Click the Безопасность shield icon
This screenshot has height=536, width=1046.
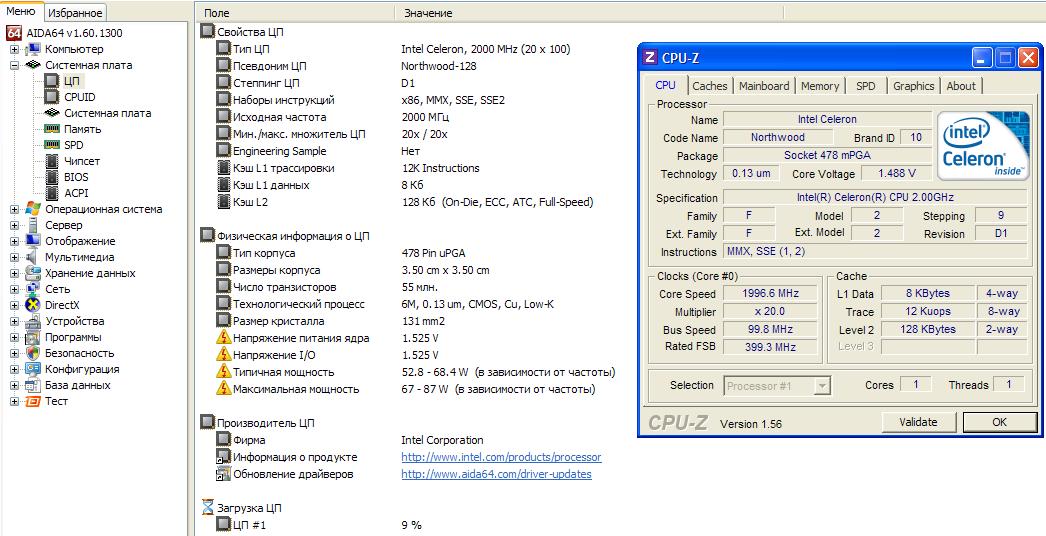point(33,353)
